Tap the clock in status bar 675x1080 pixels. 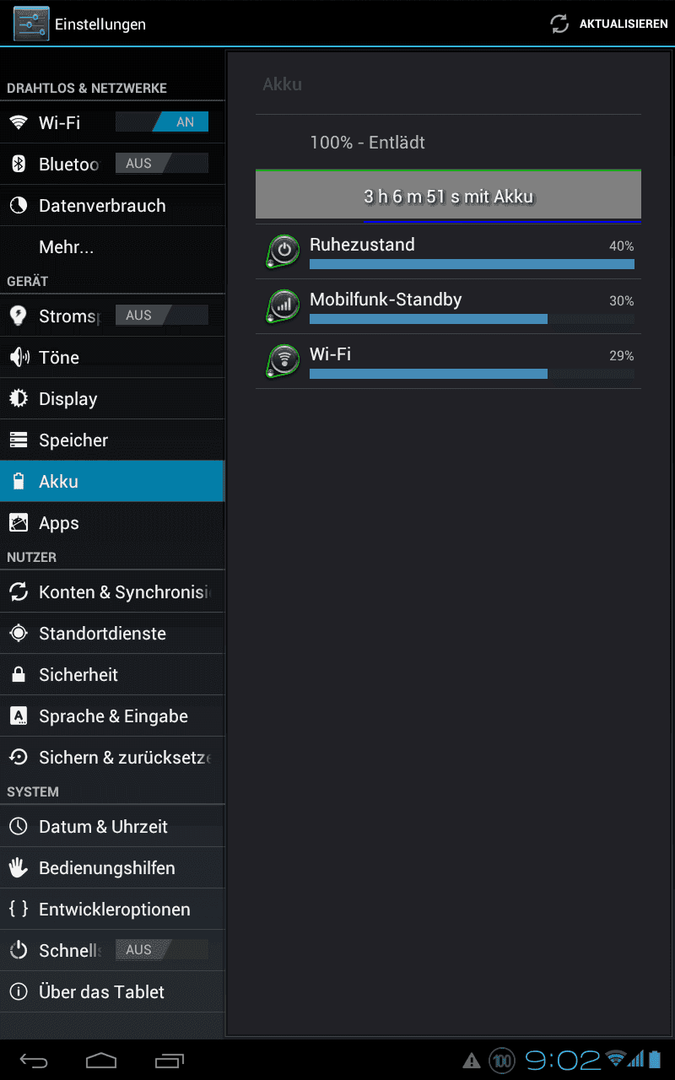(563, 1060)
